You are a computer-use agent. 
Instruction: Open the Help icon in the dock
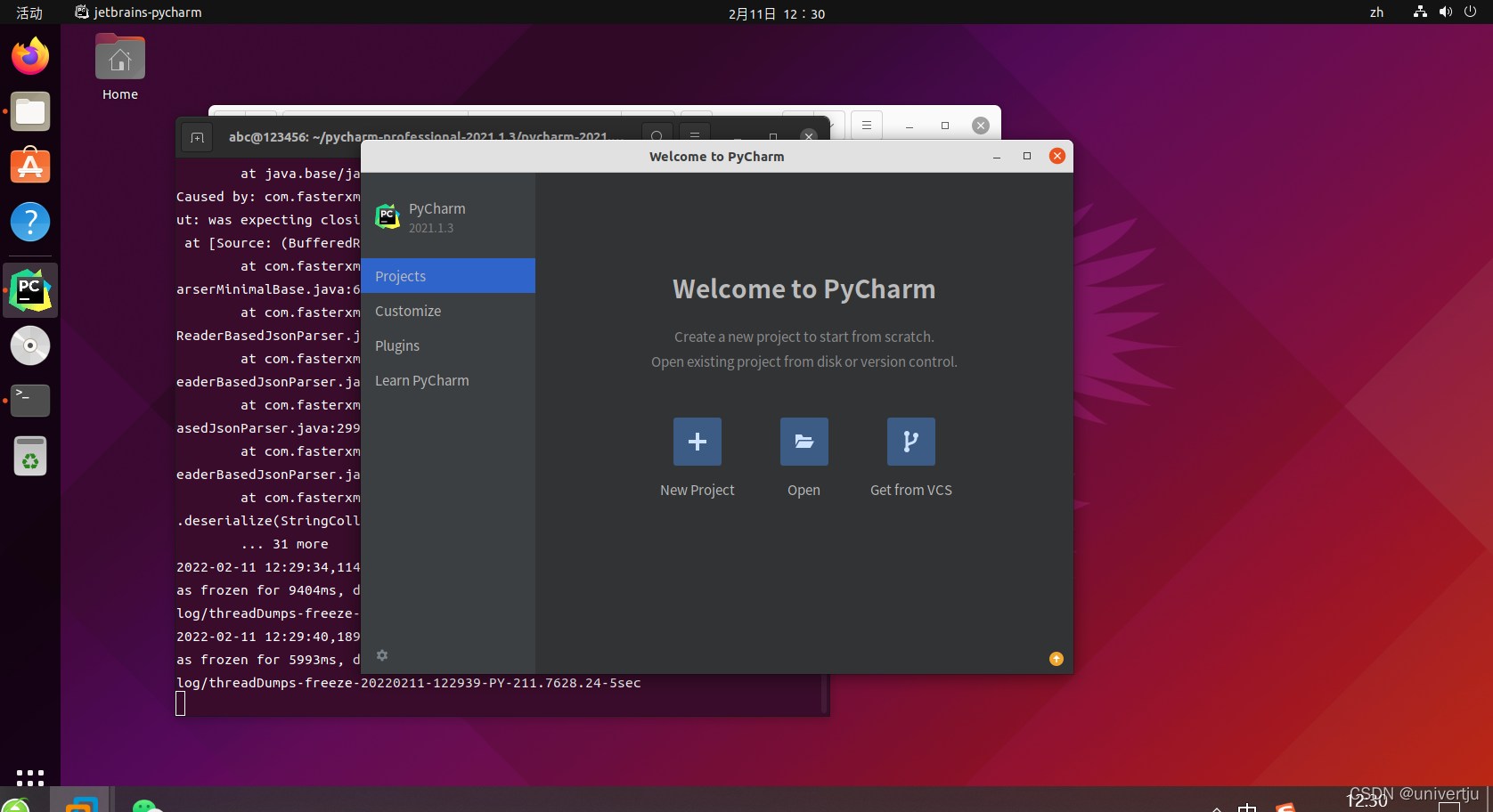point(30,222)
